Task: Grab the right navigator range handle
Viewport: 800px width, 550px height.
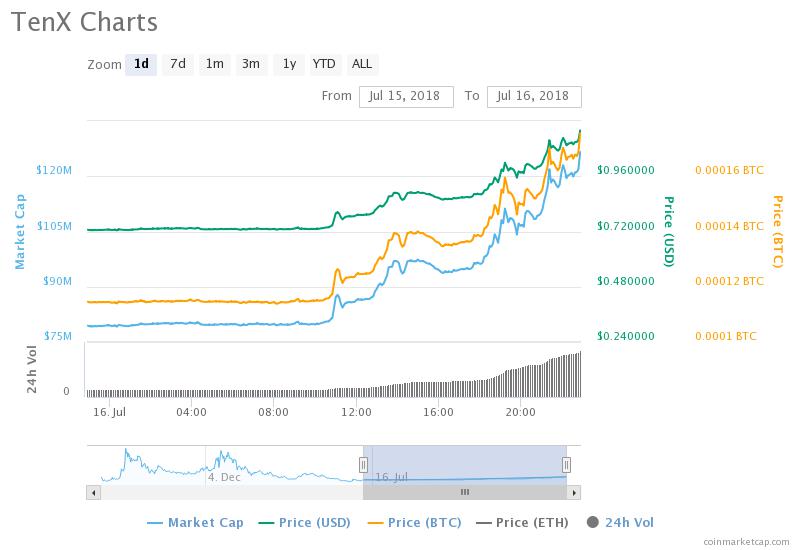Action: point(566,465)
